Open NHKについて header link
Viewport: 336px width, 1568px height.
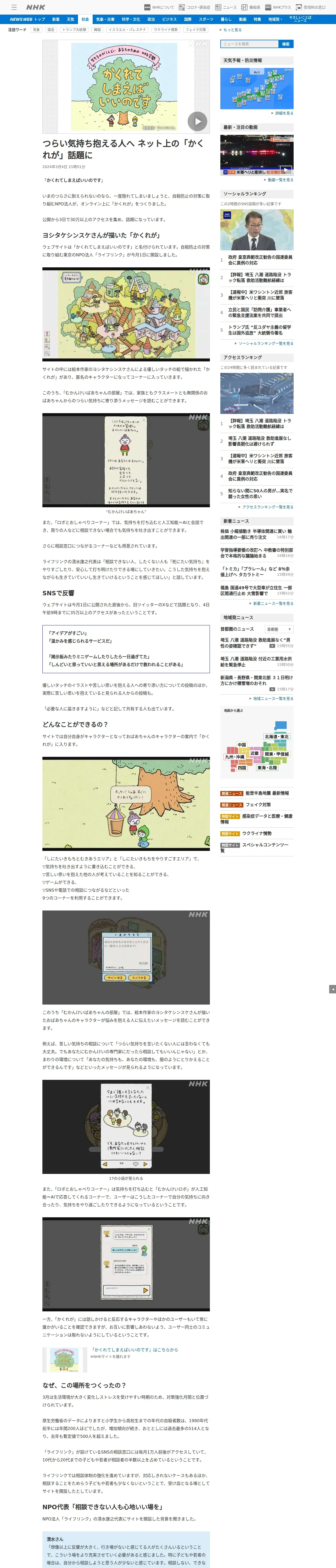[159, 7]
